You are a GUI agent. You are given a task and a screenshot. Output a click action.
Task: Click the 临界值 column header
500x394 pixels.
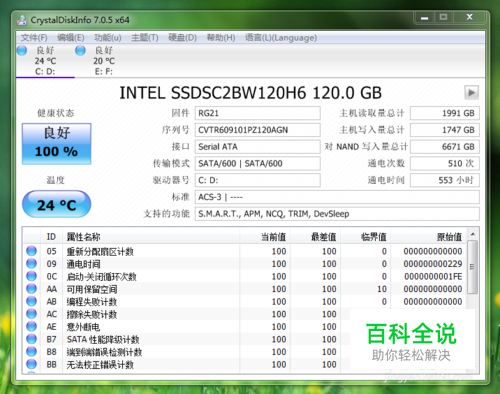pyautogui.click(x=366, y=237)
